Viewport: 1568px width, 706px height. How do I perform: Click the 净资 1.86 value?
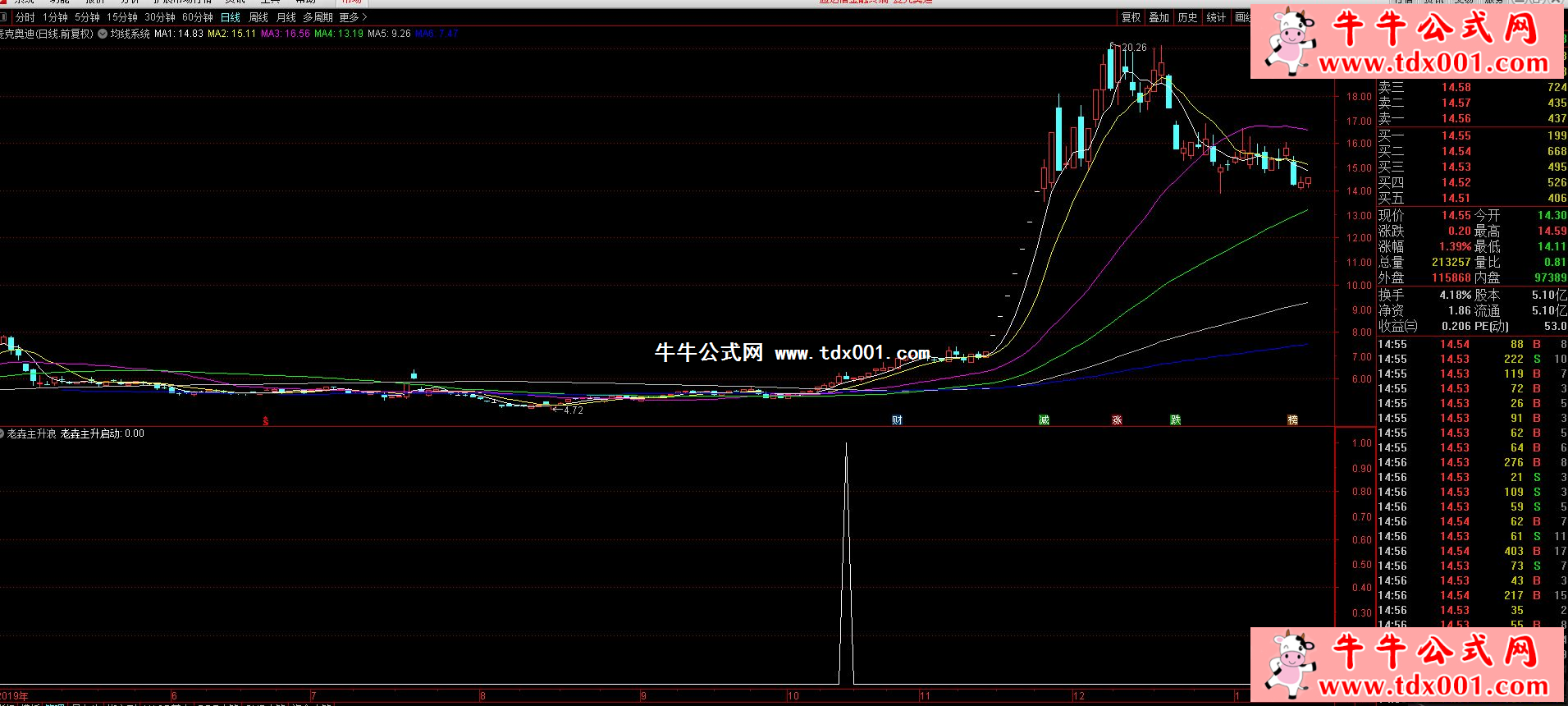click(x=1460, y=310)
